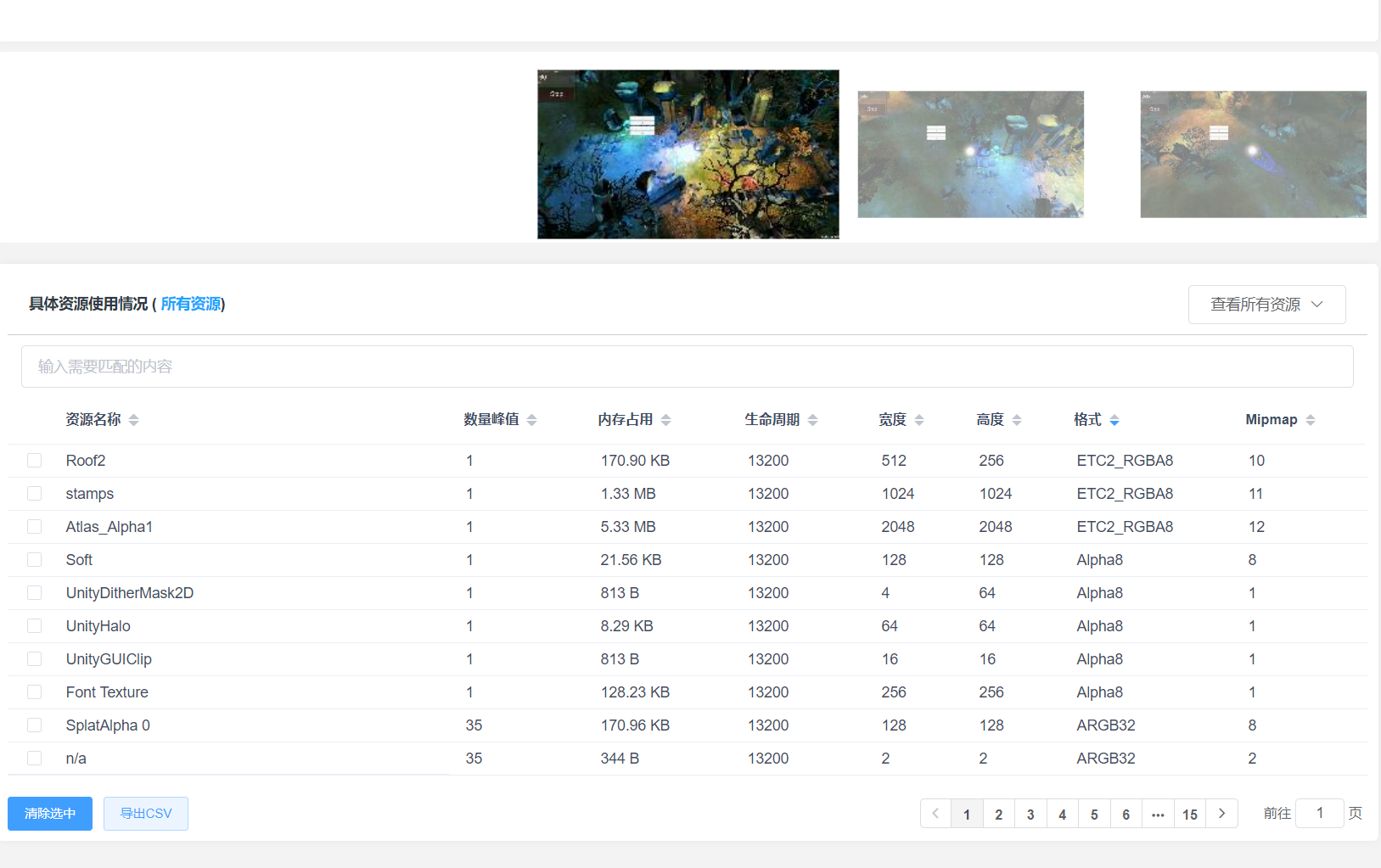The width and height of the screenshot is (1381, 868).
Task: Check the SplatAlpha 0 row checkbox
Action: pyautogui.click(x=34, y=725)
